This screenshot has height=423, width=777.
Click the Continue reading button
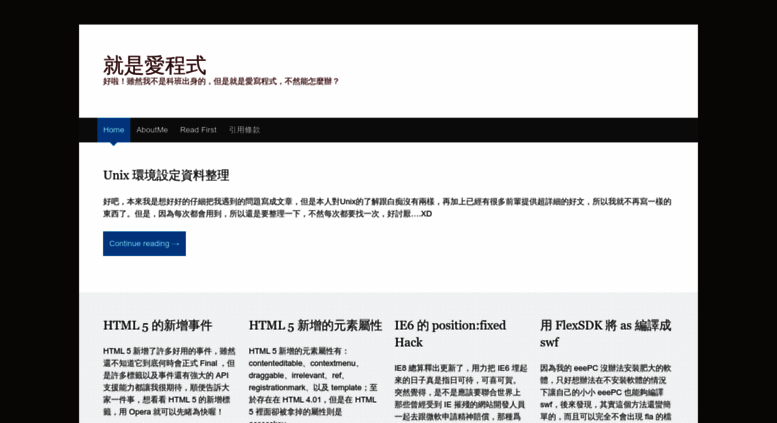click(x=144, y=244)
